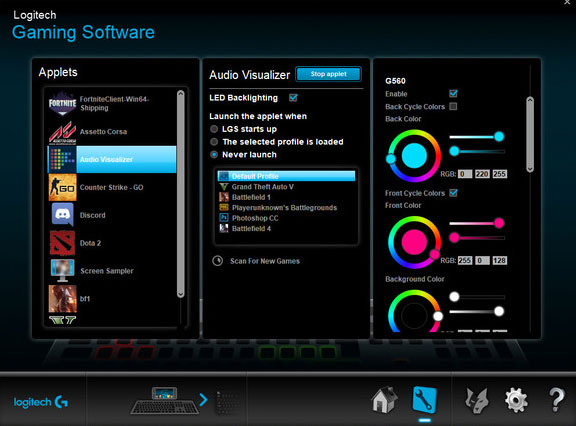Go to the Home house icon
The width and height of the screenshot is (576, 426).
[384, 400]
